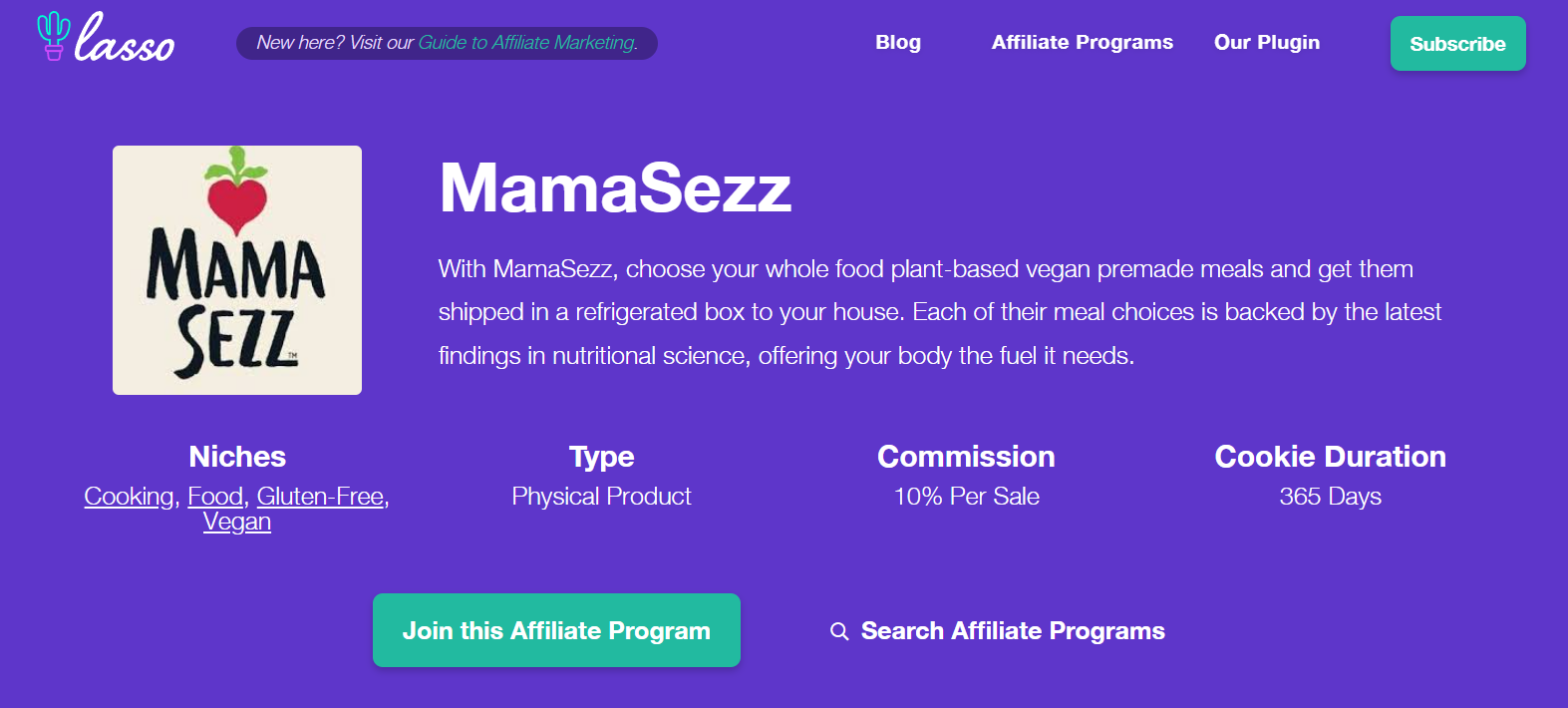The height and width of the screenshot is (708, 1568).
Task: Select the Our Plugin menu item
Action: (1266, 43)
